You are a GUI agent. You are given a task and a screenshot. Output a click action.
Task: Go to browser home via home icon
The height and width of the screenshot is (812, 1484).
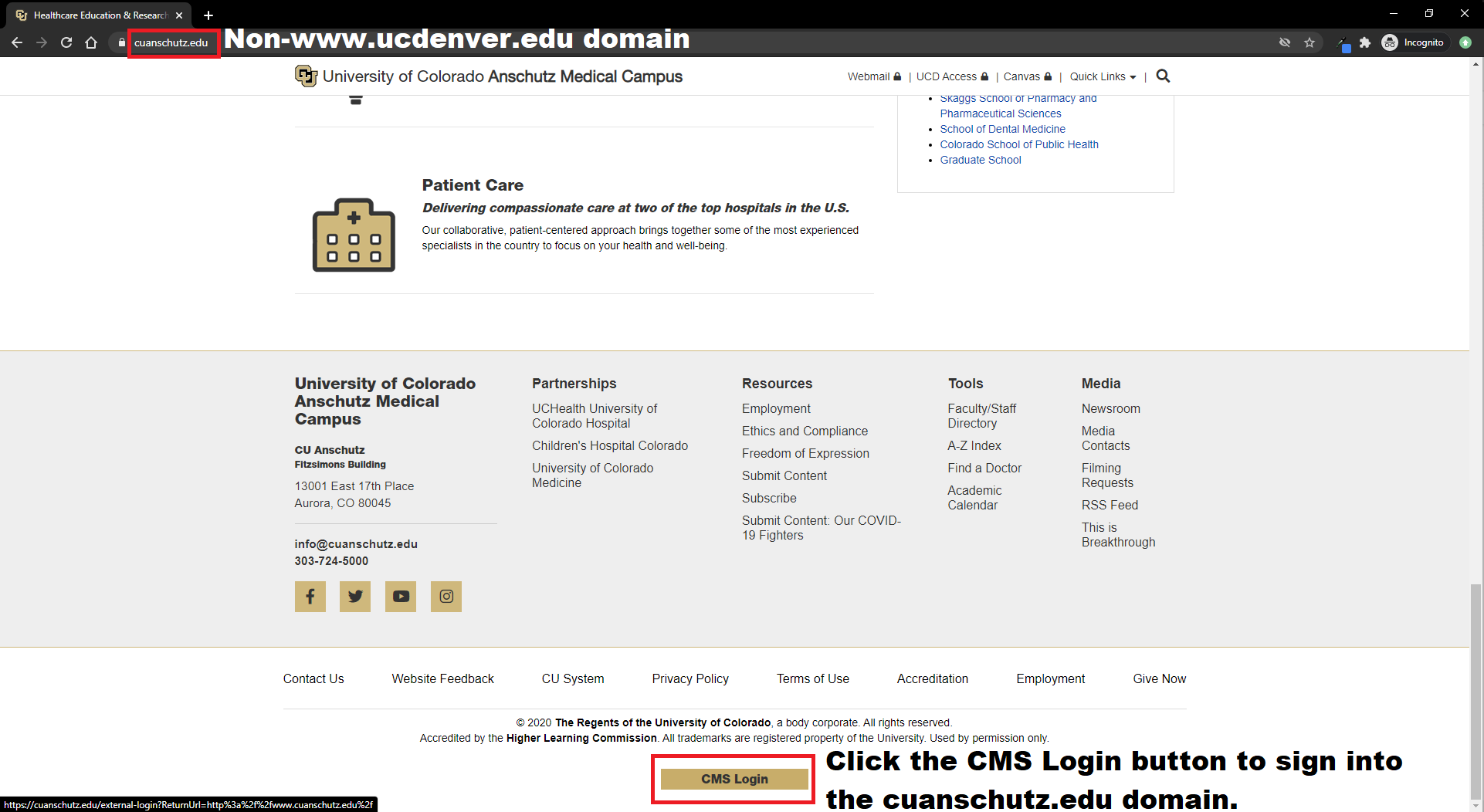pyautogui.click(x=91, y=42)
